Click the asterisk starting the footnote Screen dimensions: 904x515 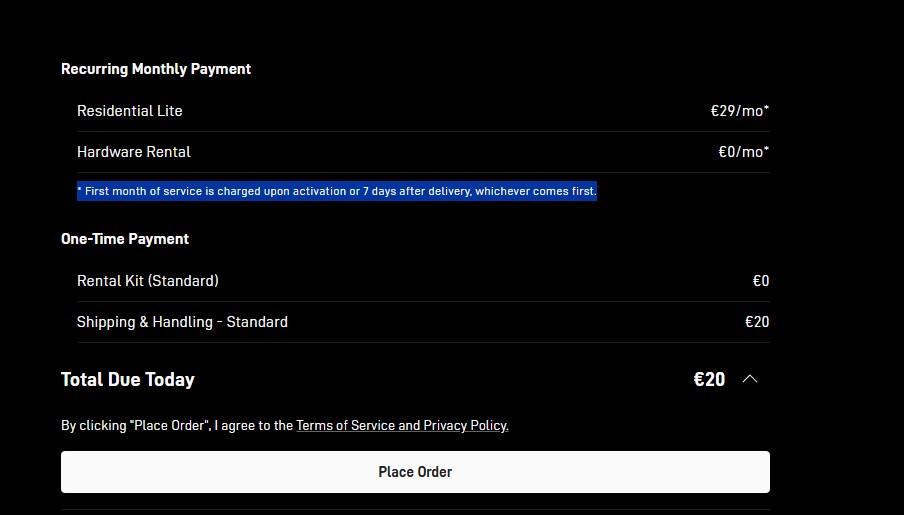click(x=80, y=190)
